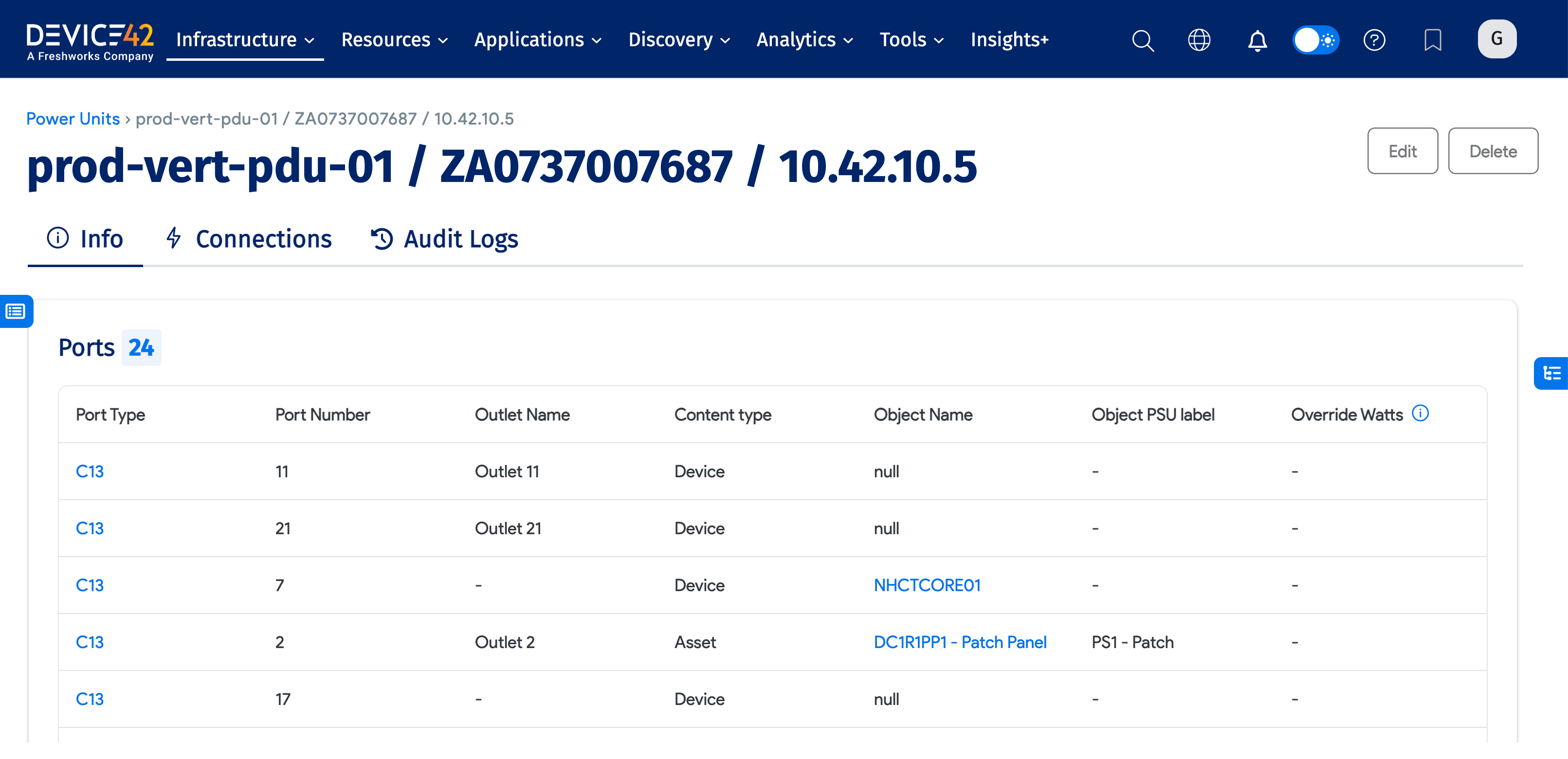Viewport: 1568px width, 759px height.
Task: Click the help question mark icon
Action: coord(1374,40)
